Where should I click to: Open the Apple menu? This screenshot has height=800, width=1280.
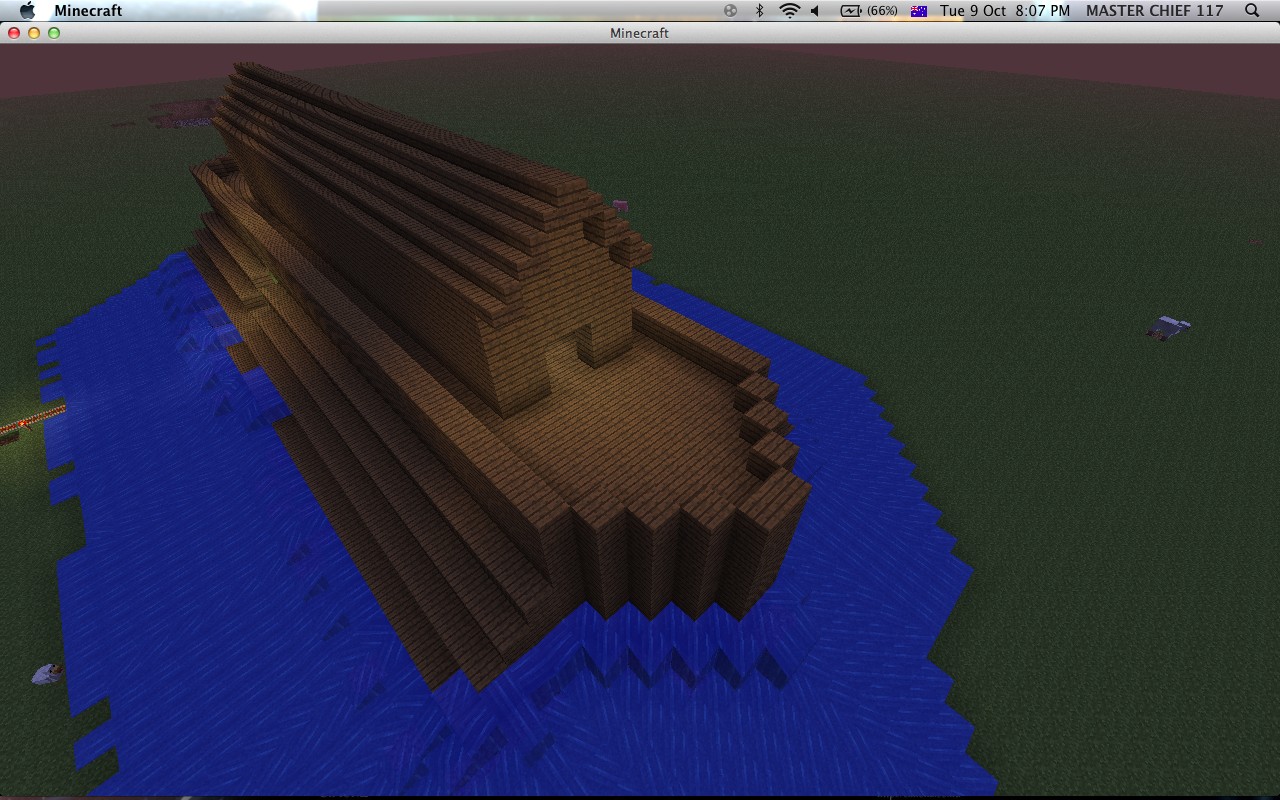27,11
